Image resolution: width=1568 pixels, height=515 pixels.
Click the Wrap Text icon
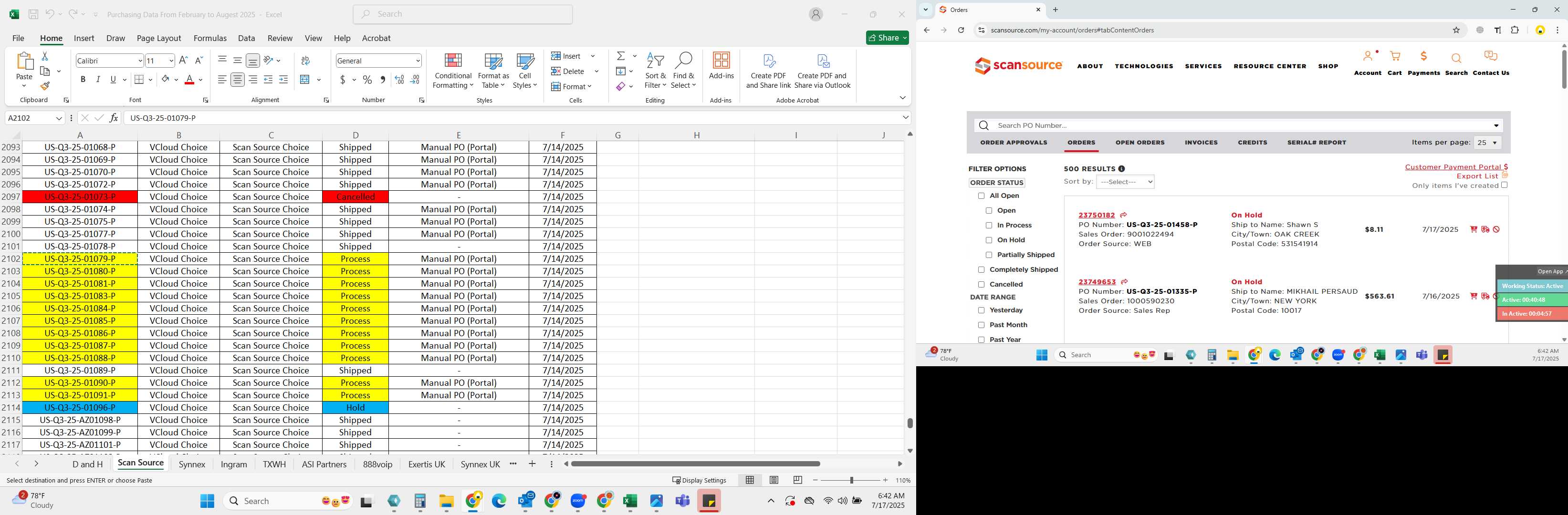(x=305, y=61)
